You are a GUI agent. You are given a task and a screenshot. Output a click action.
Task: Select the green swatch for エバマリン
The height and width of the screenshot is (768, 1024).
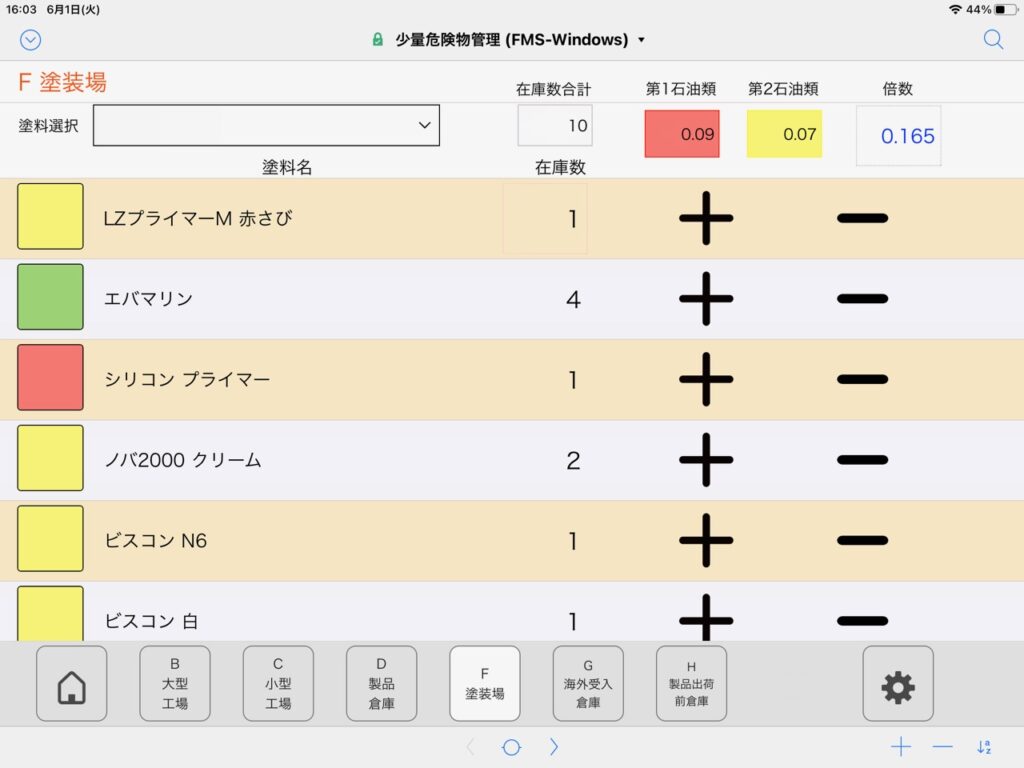[50, 297]
